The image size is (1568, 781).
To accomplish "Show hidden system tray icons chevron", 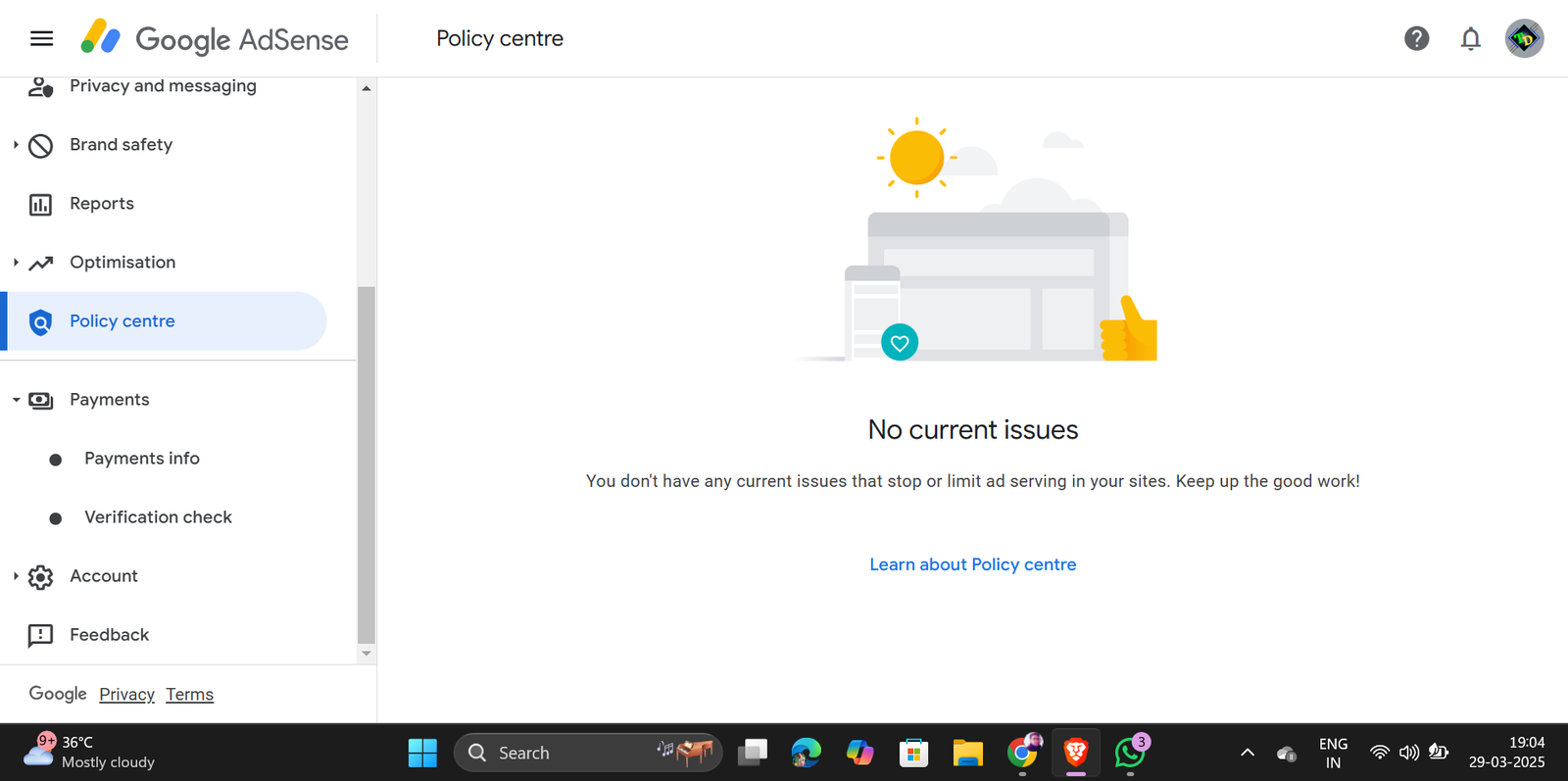I will click(1248, 753).
